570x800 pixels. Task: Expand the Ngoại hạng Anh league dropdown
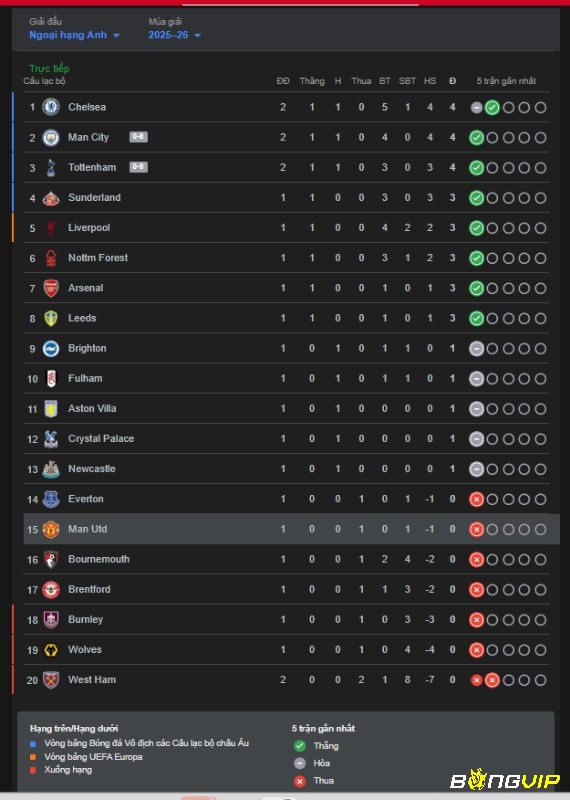coord(74,35)
